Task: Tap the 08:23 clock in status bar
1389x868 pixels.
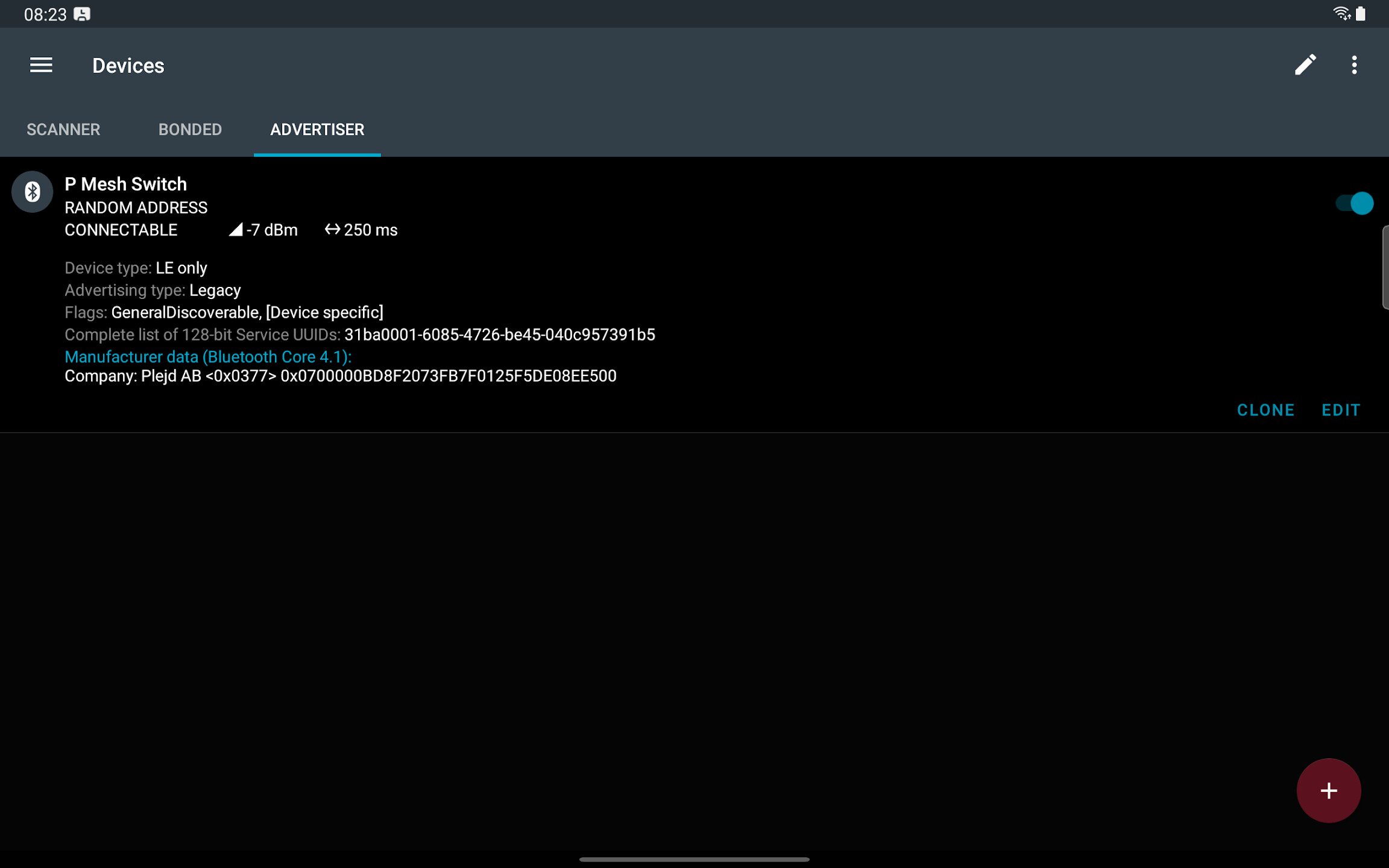Action: (x=45, y=14)
